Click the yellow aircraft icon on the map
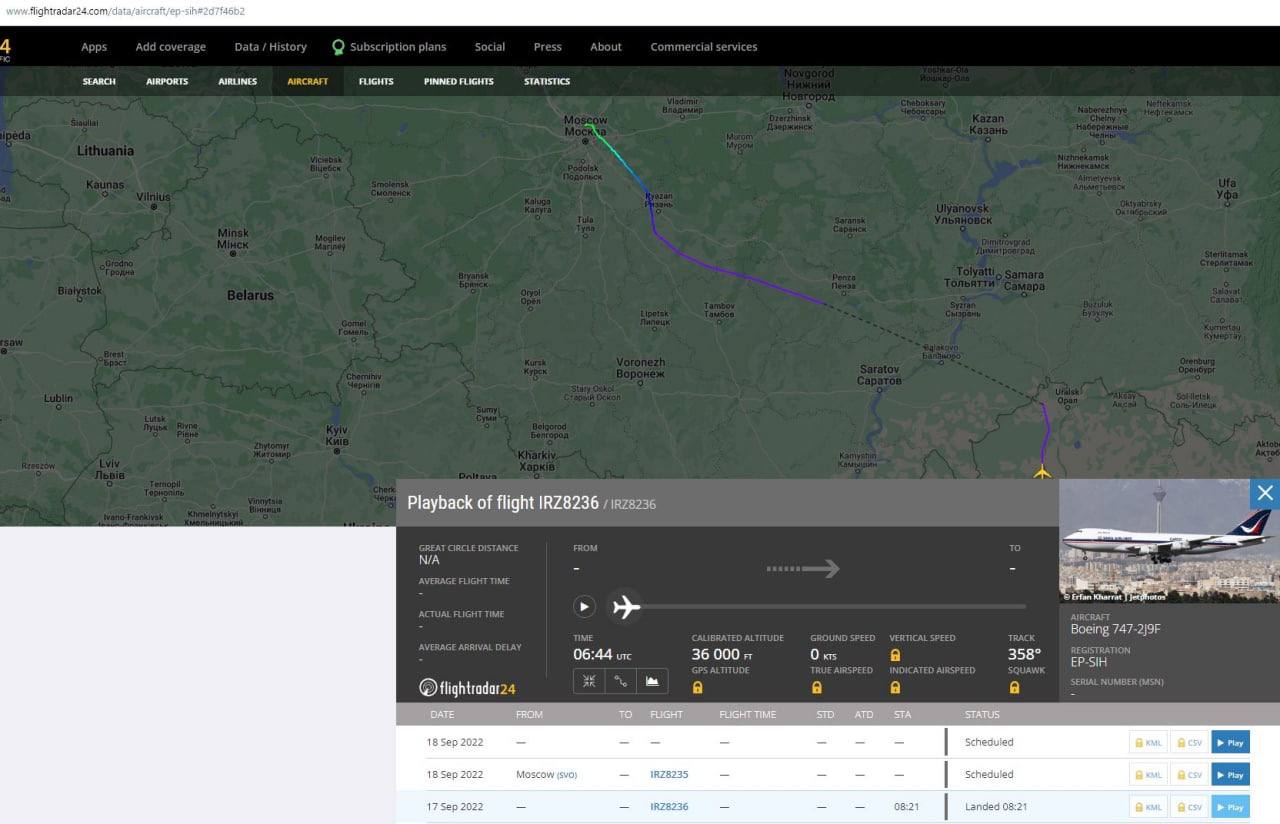This screenshot has width=1280, height=824. tap(1043, 472)
